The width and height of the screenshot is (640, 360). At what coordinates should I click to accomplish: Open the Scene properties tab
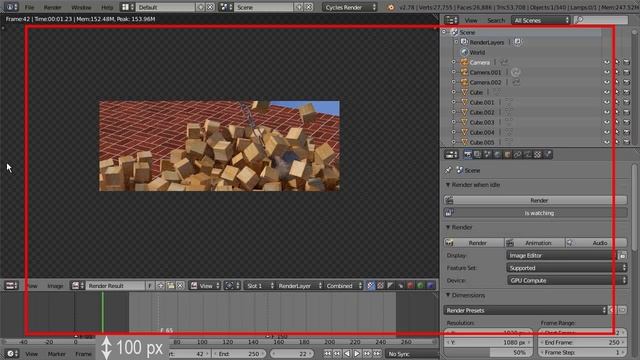coord(487,155)
